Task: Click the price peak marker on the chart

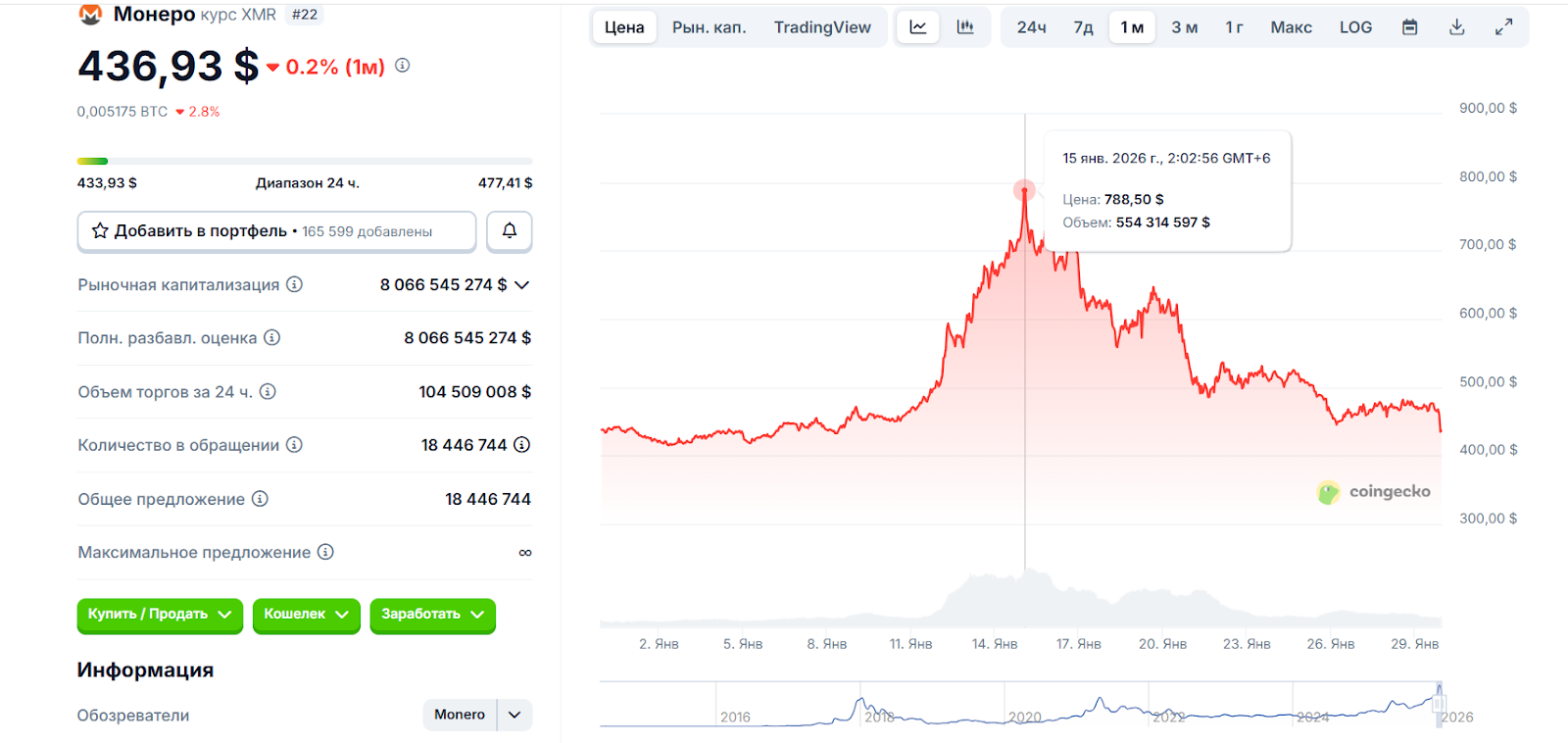Action: pos(1025,190)
